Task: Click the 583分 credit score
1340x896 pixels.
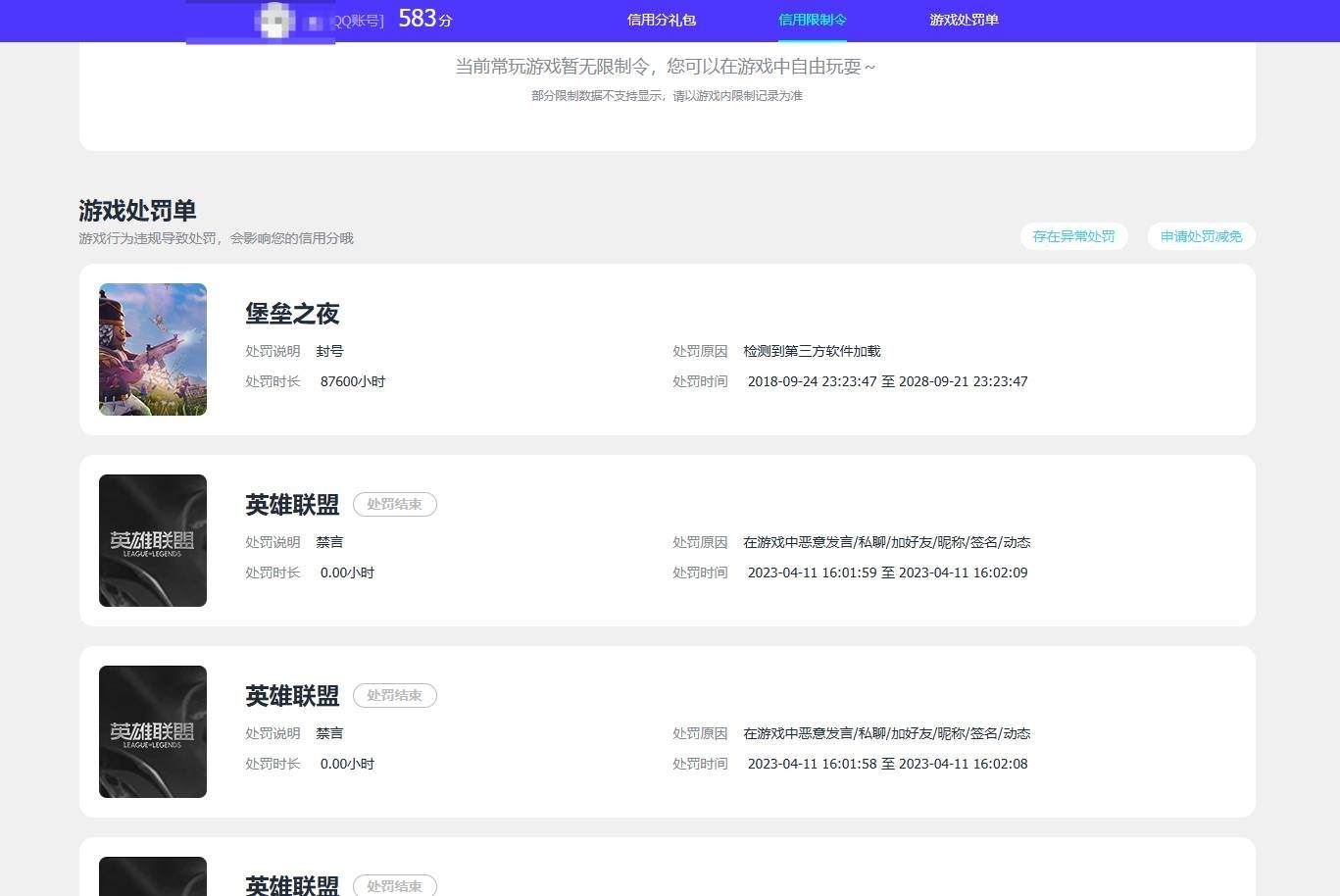Action: point(425,19)
